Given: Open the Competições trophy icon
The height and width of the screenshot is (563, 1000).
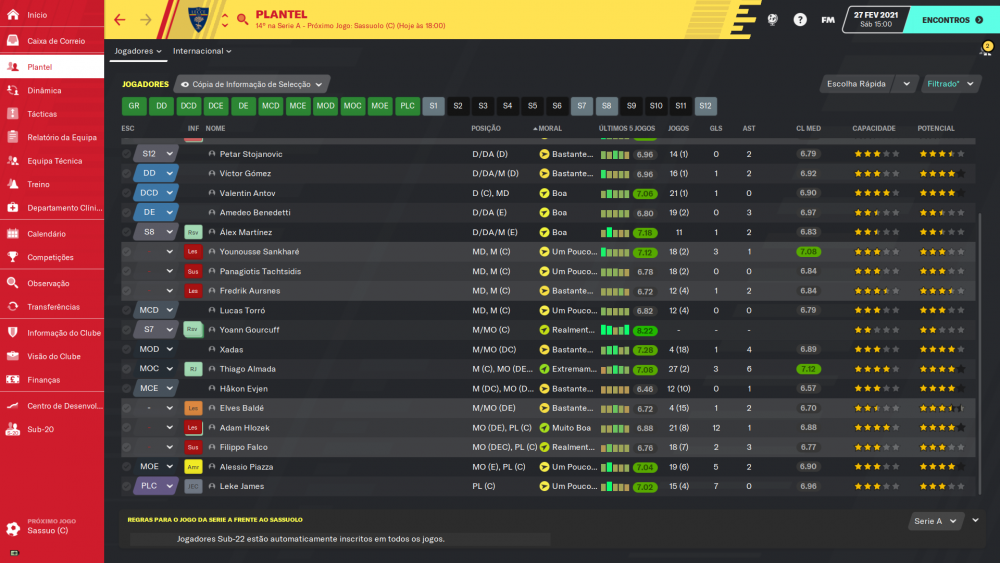Looking at the screenshot, I should 13,257.
